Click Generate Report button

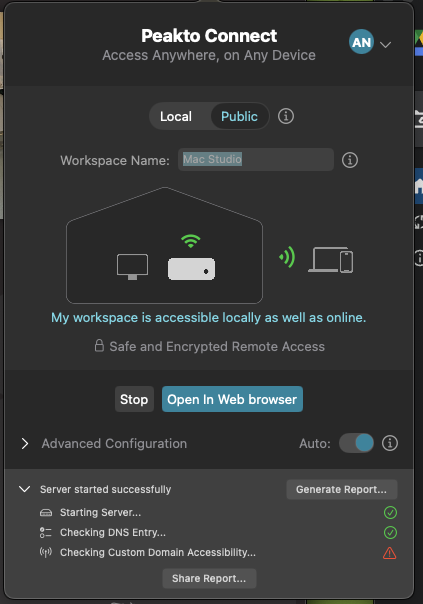pyautogui.click(x=341, y=489)
